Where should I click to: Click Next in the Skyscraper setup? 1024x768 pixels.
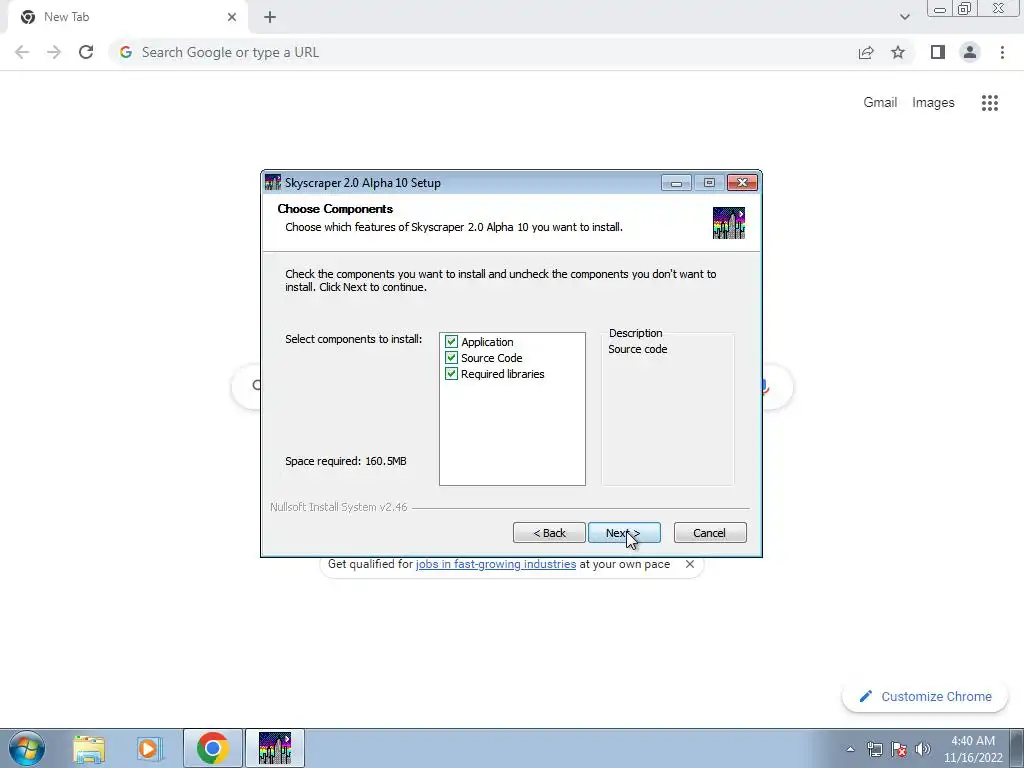[x=624, y=533]
